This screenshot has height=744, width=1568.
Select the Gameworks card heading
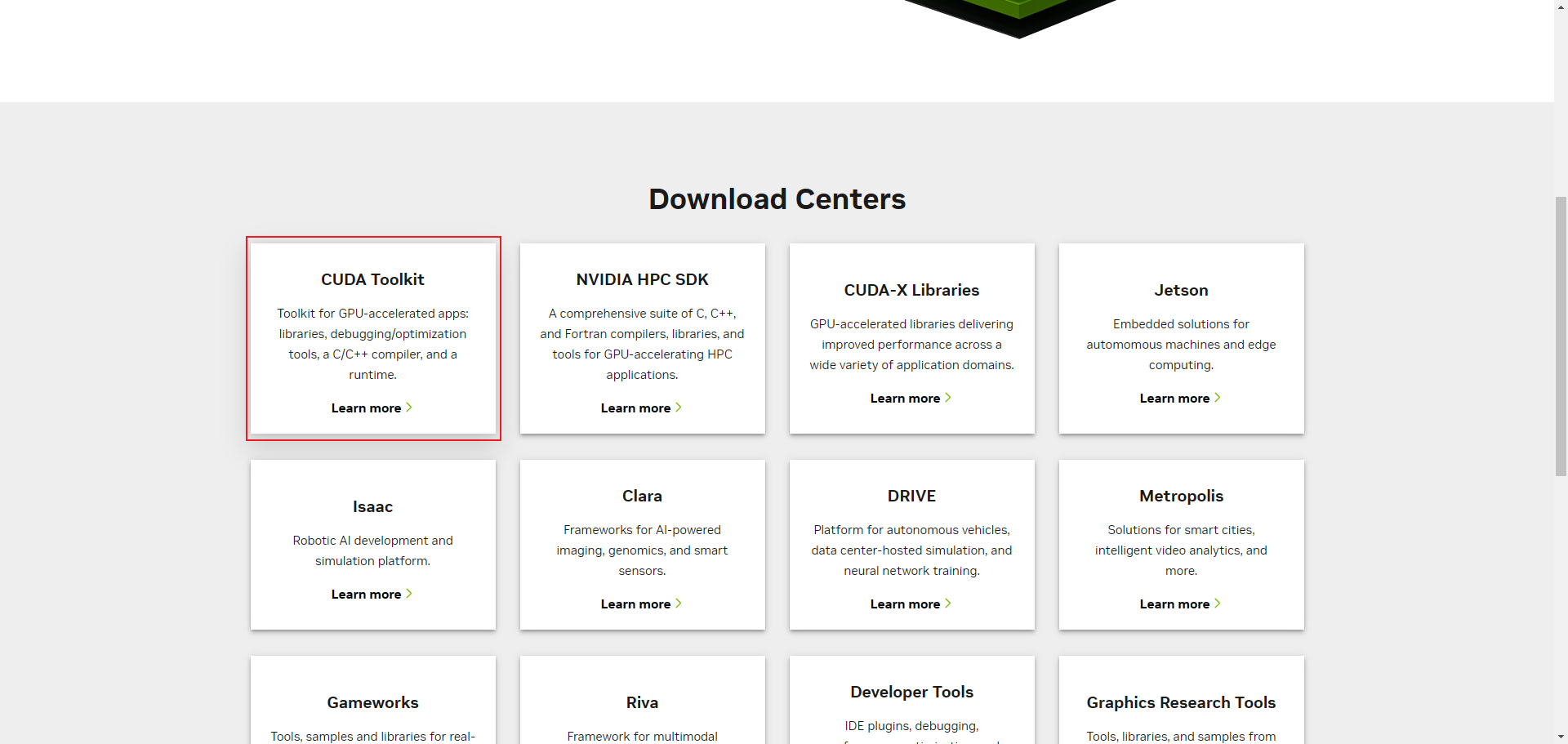pyautogui.click(x=372, y=702)
